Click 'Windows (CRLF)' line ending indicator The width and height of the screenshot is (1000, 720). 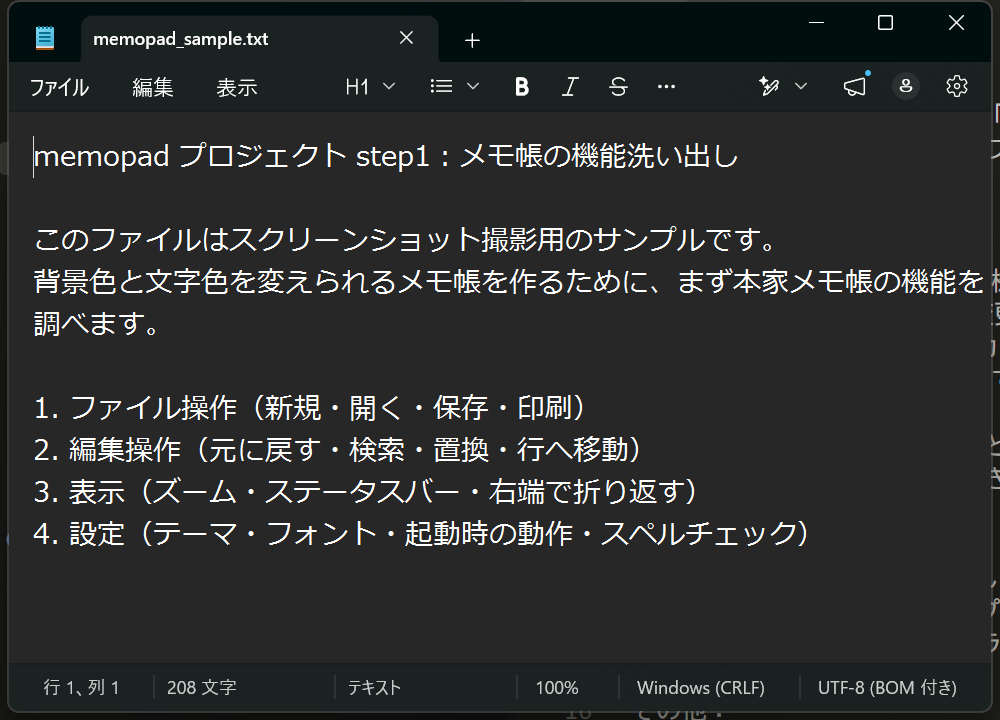(700, 687)
